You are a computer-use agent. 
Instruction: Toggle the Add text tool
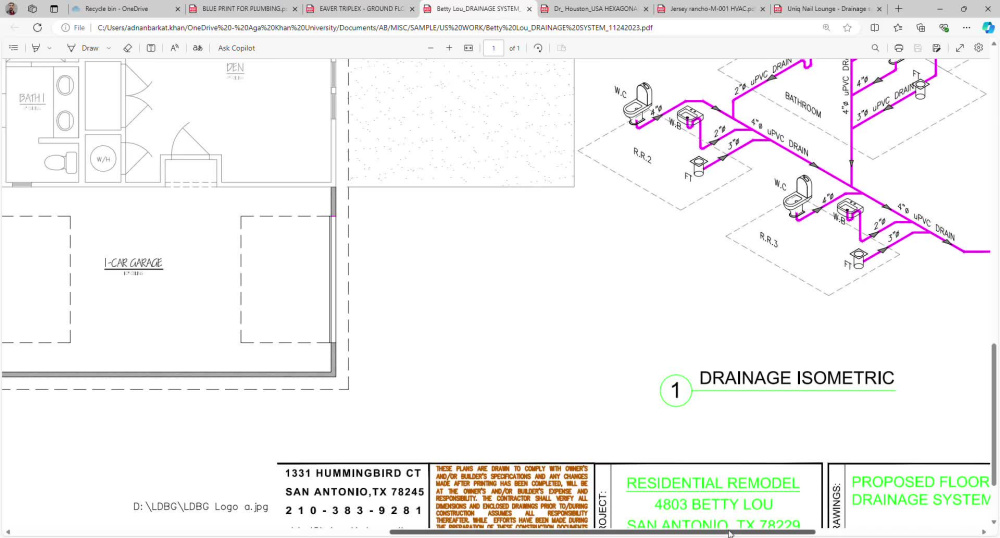[151, 48]
